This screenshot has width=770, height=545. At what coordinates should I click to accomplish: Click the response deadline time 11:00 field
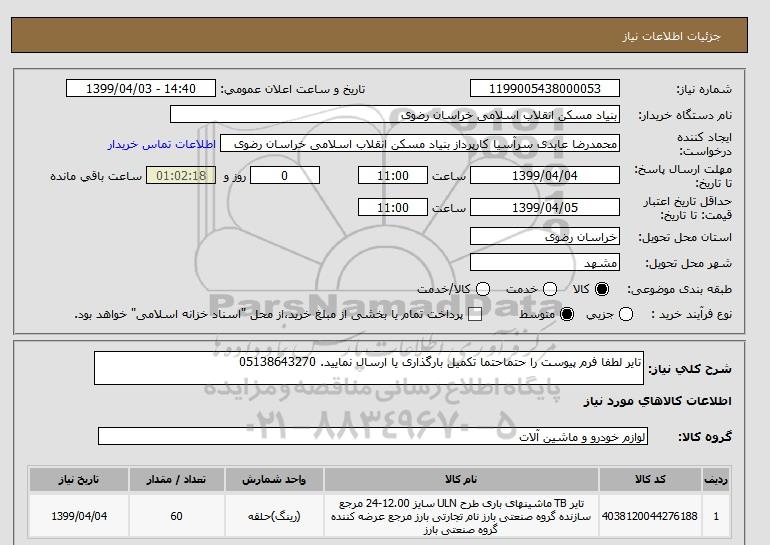click(x=393, y=175)
